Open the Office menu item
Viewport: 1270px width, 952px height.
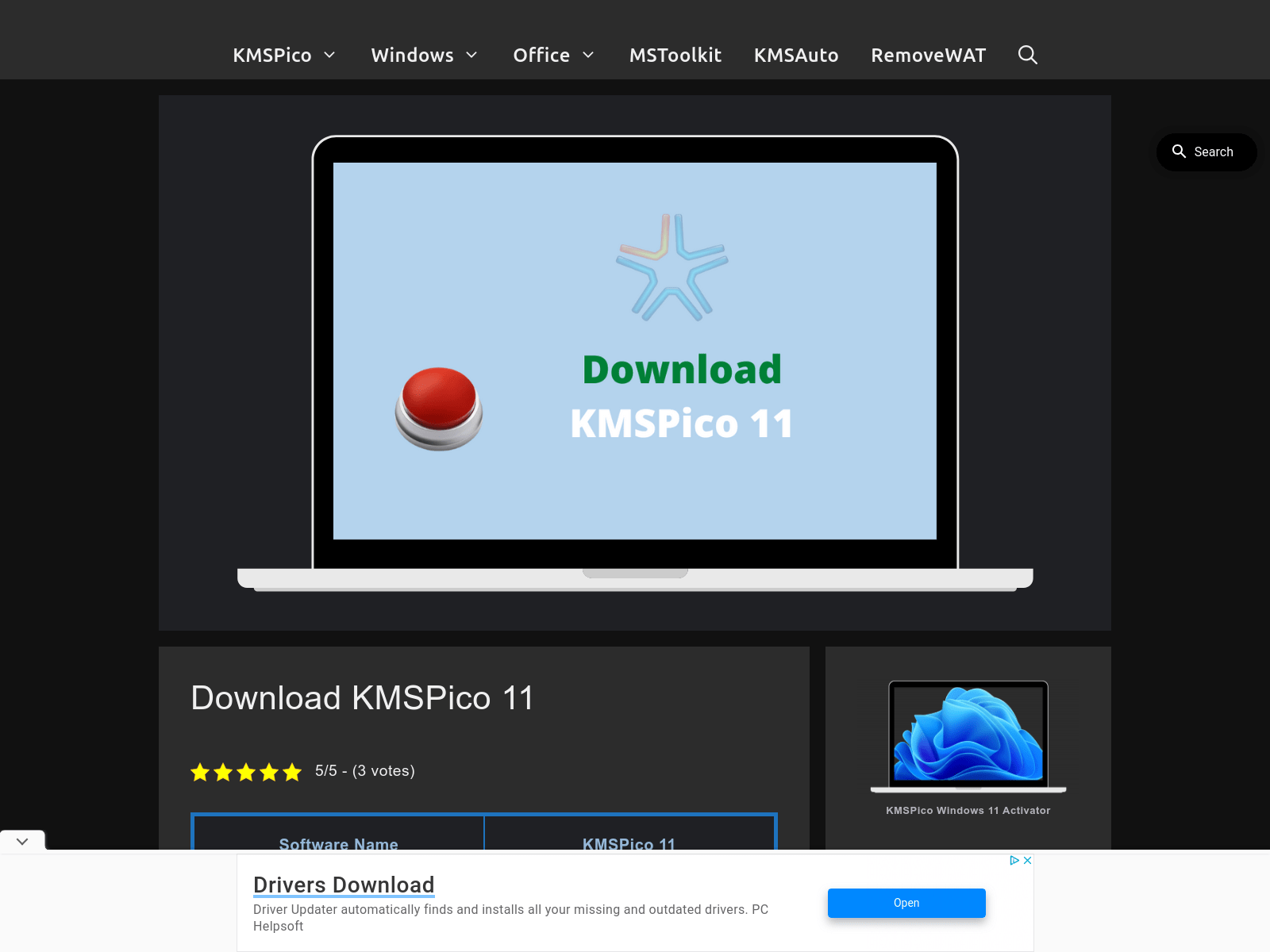click(541, 55)
